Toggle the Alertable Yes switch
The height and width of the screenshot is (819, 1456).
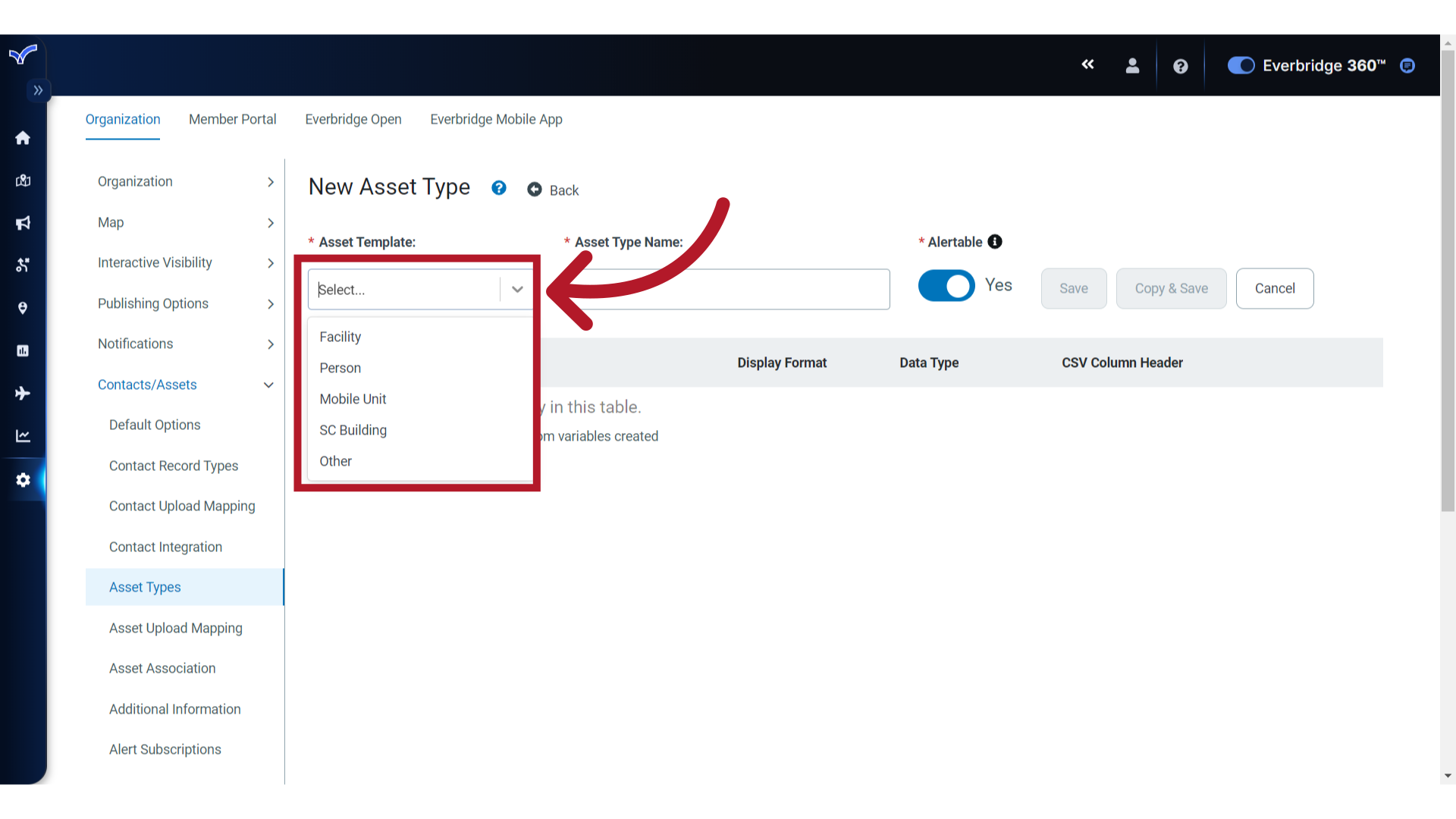click(945, 285)
